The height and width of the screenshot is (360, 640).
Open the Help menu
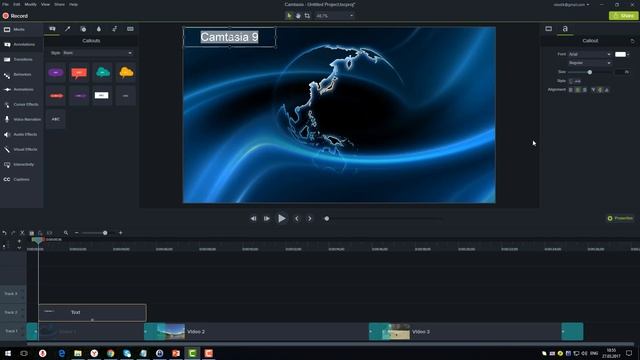pos(73,4)
